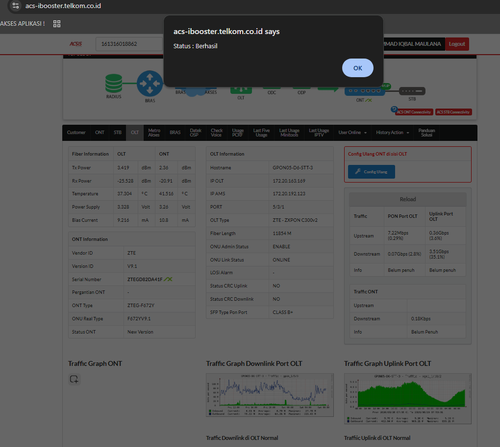Click the STB device icon in topology
The image size is (500, 447).
(412, 91)
